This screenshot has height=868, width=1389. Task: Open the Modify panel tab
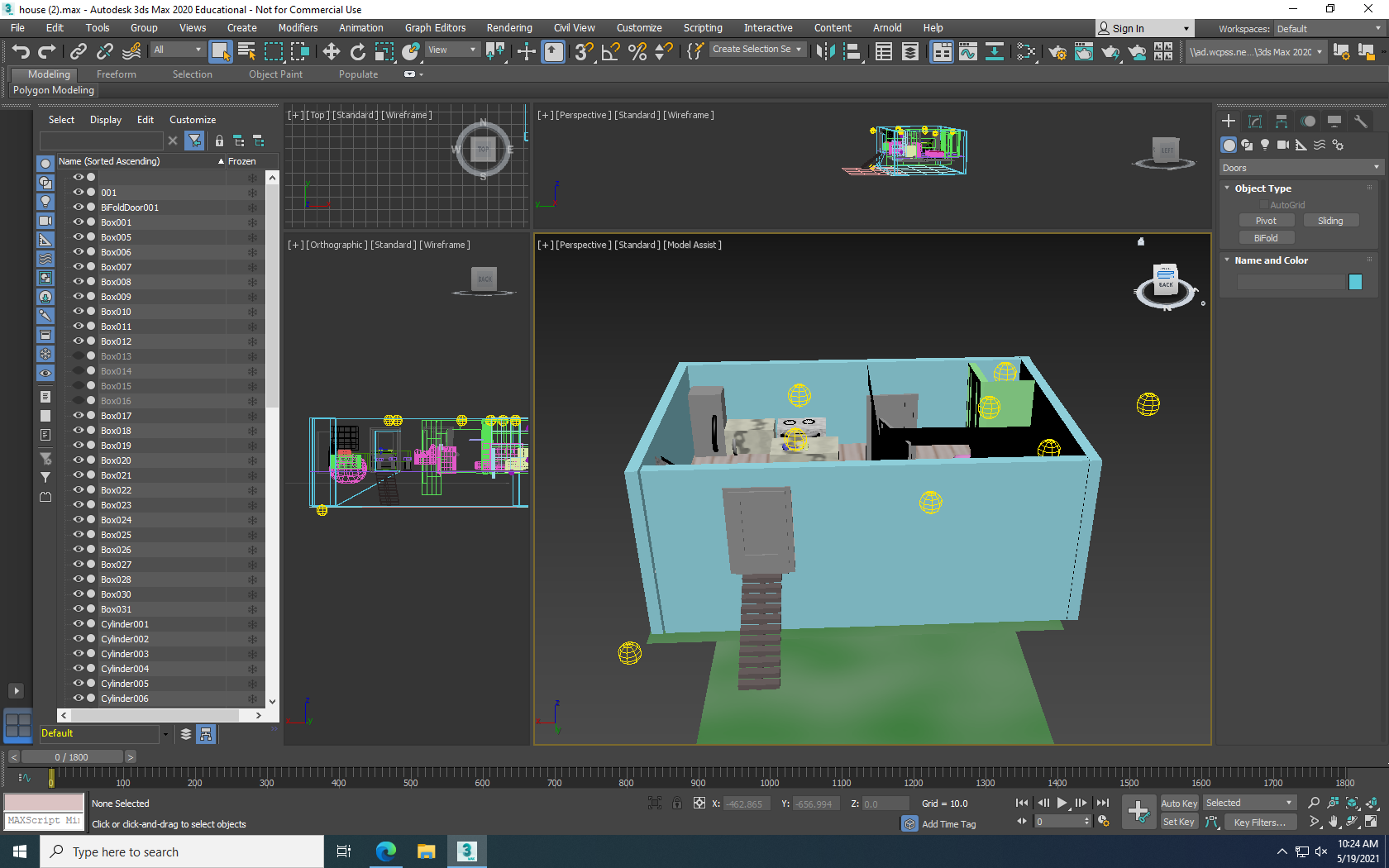click(1255, 121)
